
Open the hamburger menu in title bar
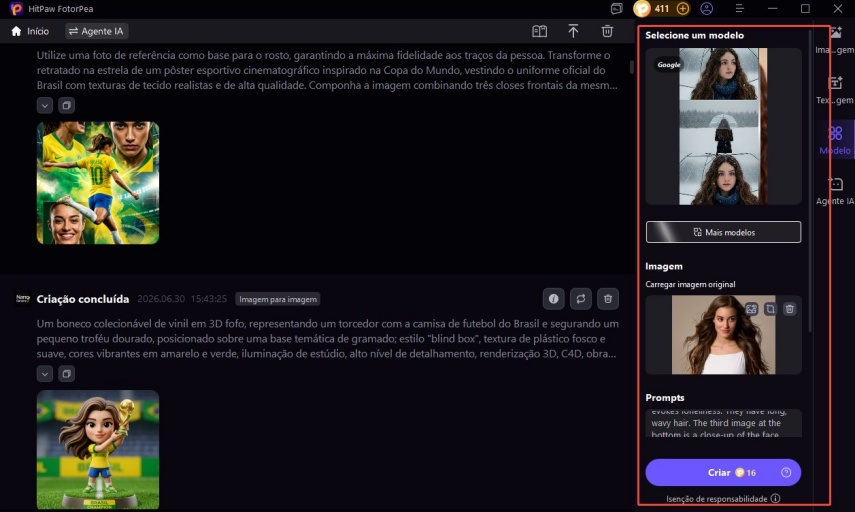(x=739, y=9)
